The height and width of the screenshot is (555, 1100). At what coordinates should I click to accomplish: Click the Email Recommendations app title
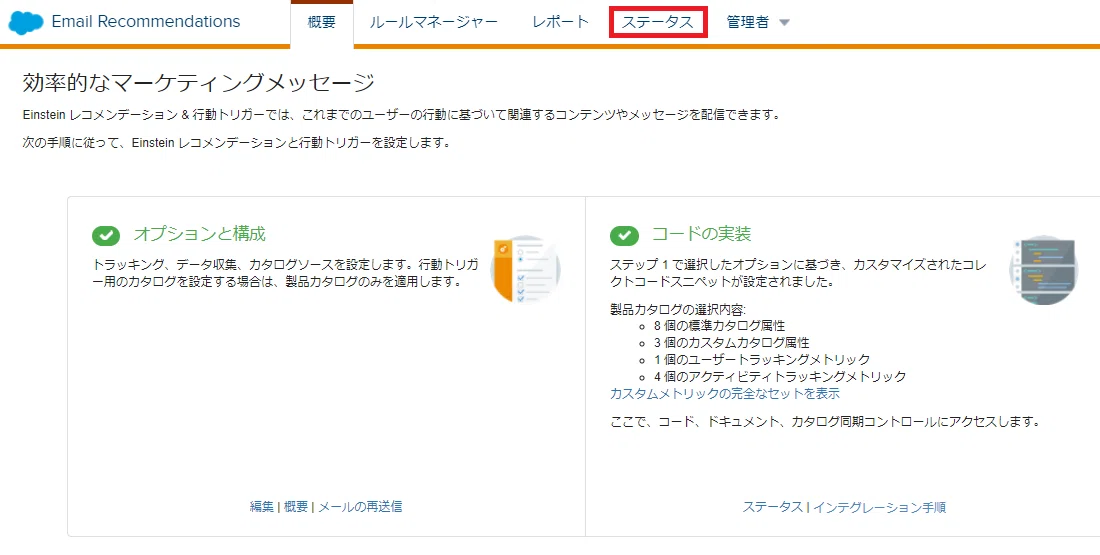coord(146,22)
